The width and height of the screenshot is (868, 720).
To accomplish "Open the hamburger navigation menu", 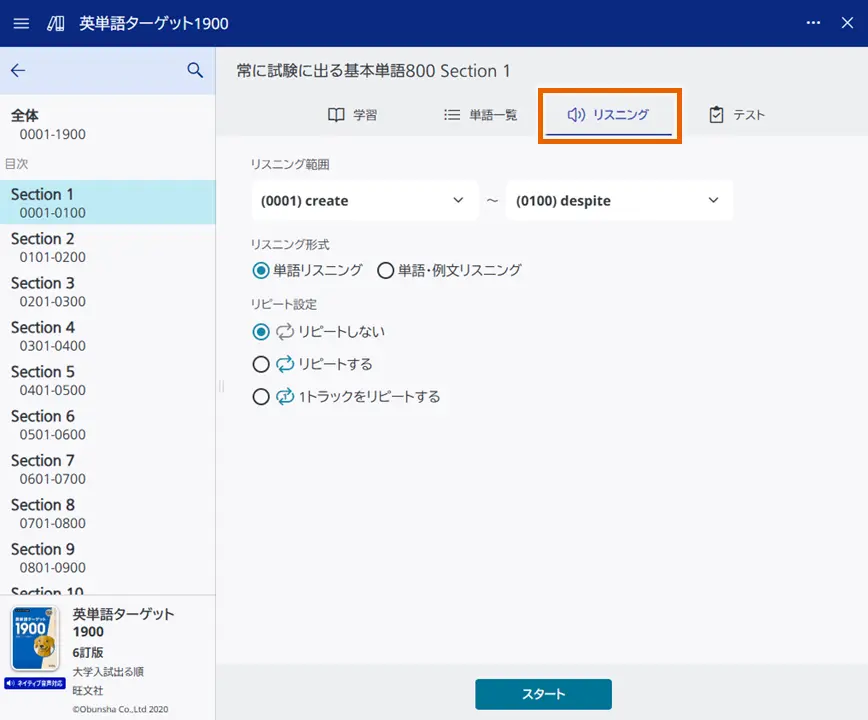I will (21, 23).
